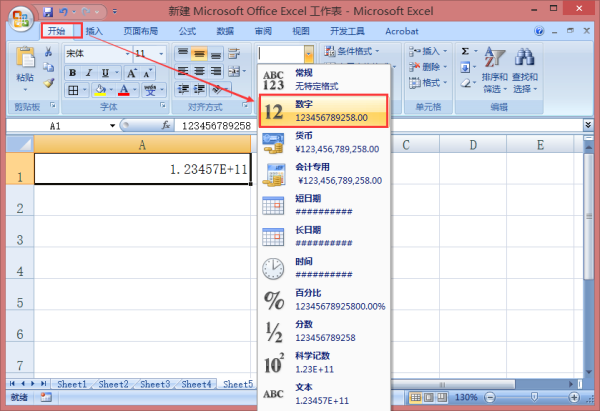Click zoom slider handle
Viewport: 600px width, 411px height.
click(x=534, y=397)
